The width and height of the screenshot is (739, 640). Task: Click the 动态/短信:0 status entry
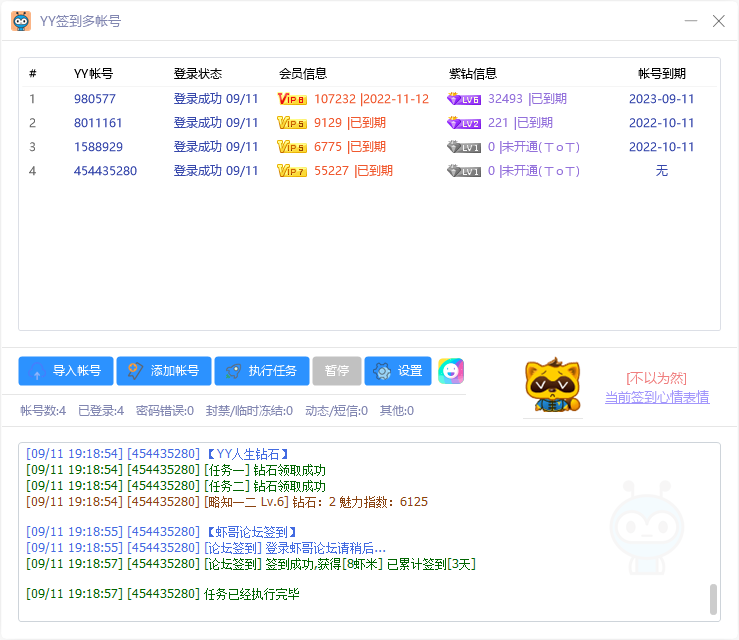click(337, 411)
